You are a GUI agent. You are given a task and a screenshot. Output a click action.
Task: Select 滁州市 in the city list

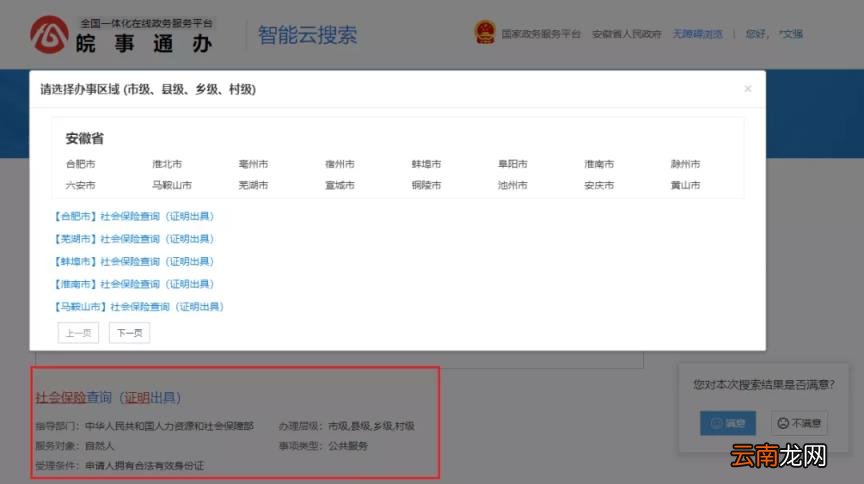click(685, 164)
